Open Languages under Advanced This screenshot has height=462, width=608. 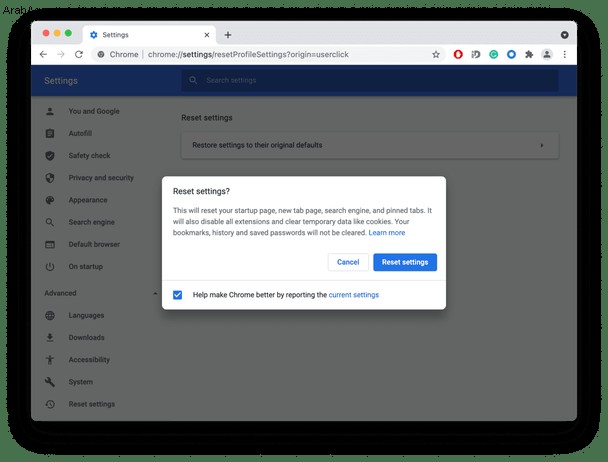click(x=86, y=315)
